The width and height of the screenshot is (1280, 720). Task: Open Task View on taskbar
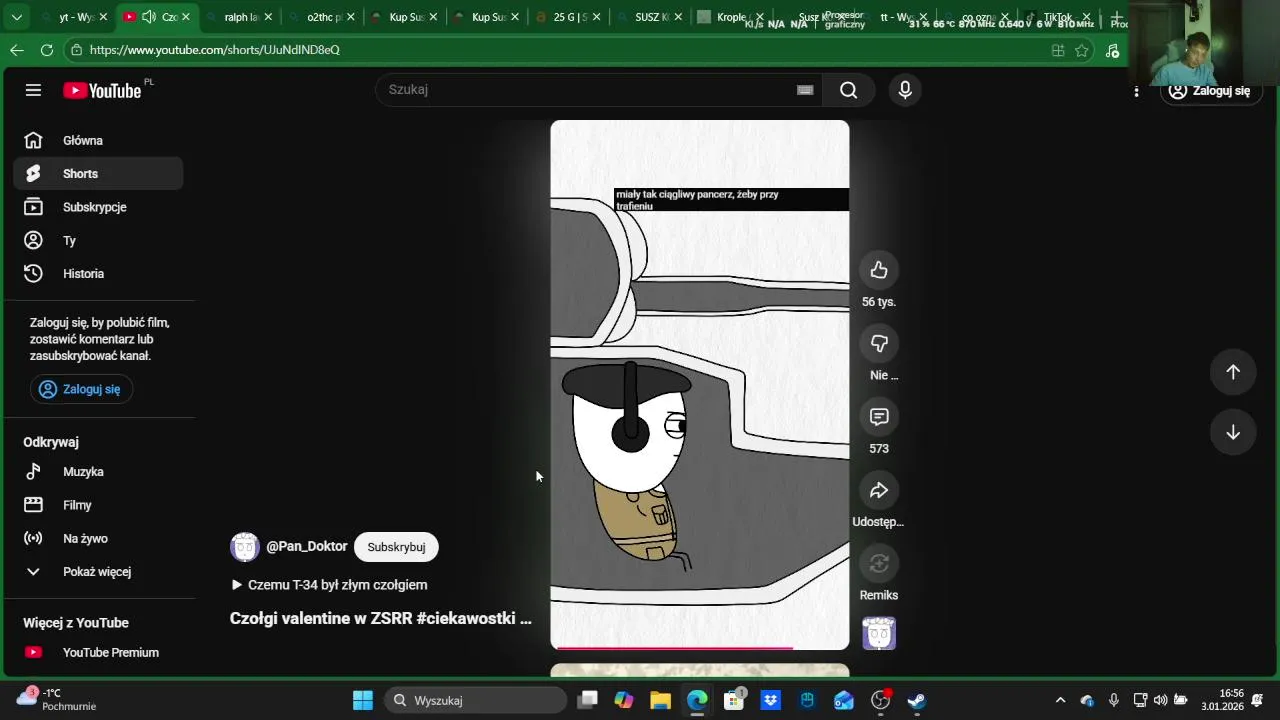[588, 700]
